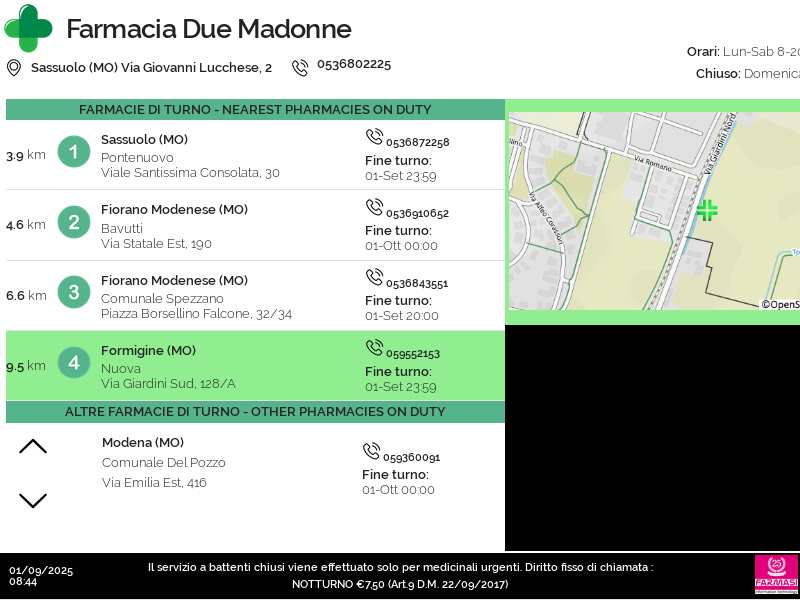800x600 pixels.
Task: Select the number 4 circle badge
Action: [74, 362]
